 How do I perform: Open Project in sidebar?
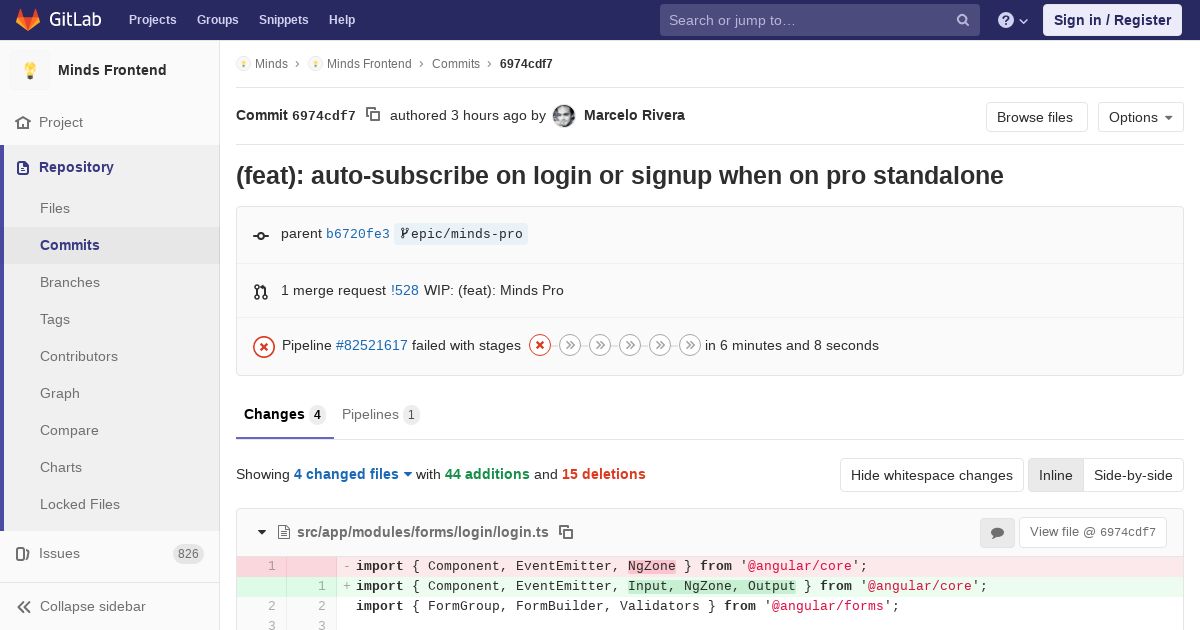[x=110, y=122]
